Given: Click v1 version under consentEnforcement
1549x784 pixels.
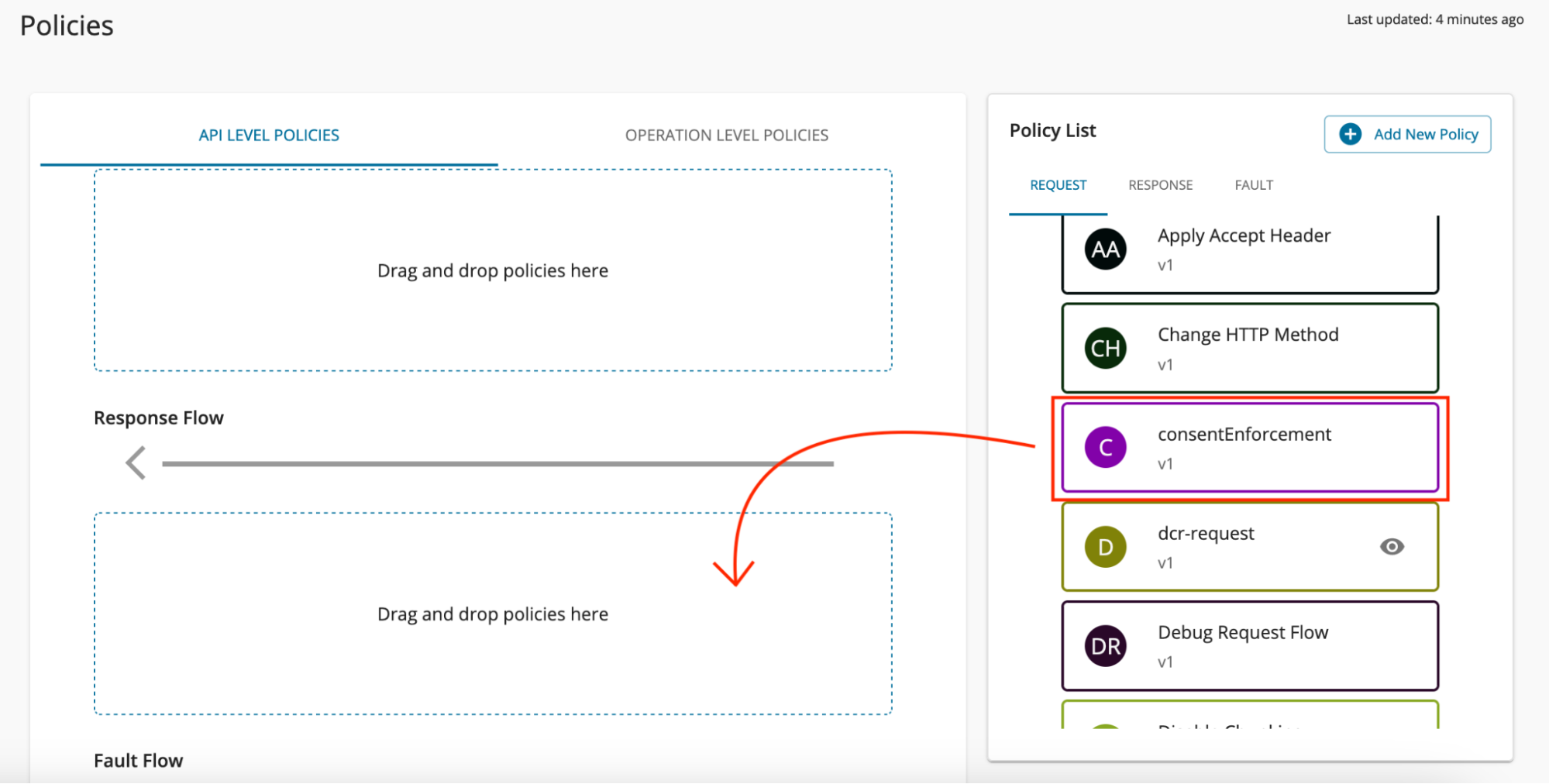Looking at the screenshot, I should coord(1165,464).
